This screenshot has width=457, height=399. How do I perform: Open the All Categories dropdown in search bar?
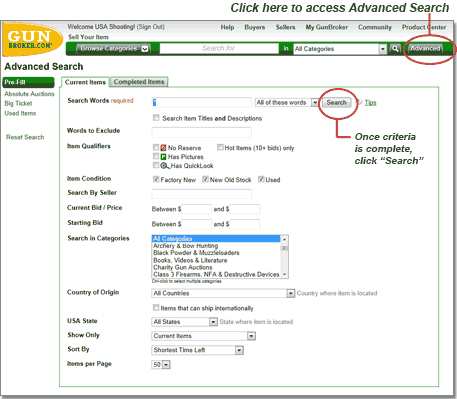click(x=340, y=49)
